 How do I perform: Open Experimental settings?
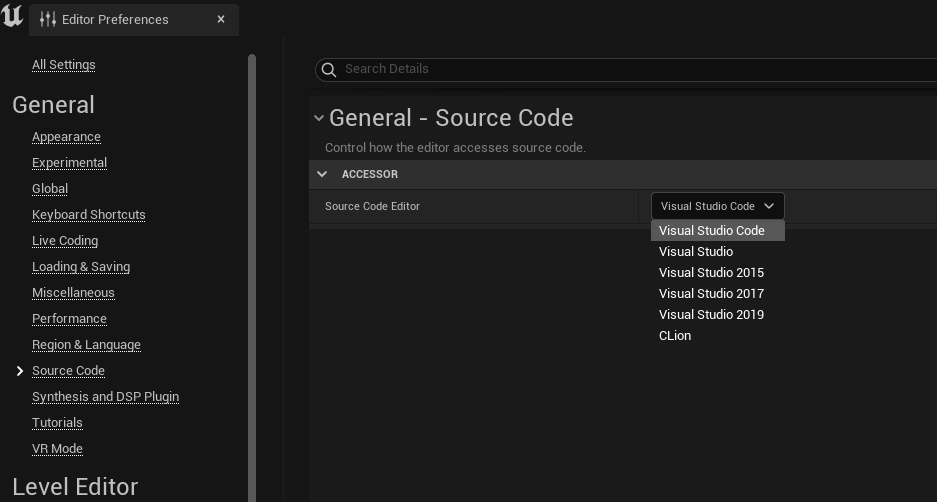(69, 163)
